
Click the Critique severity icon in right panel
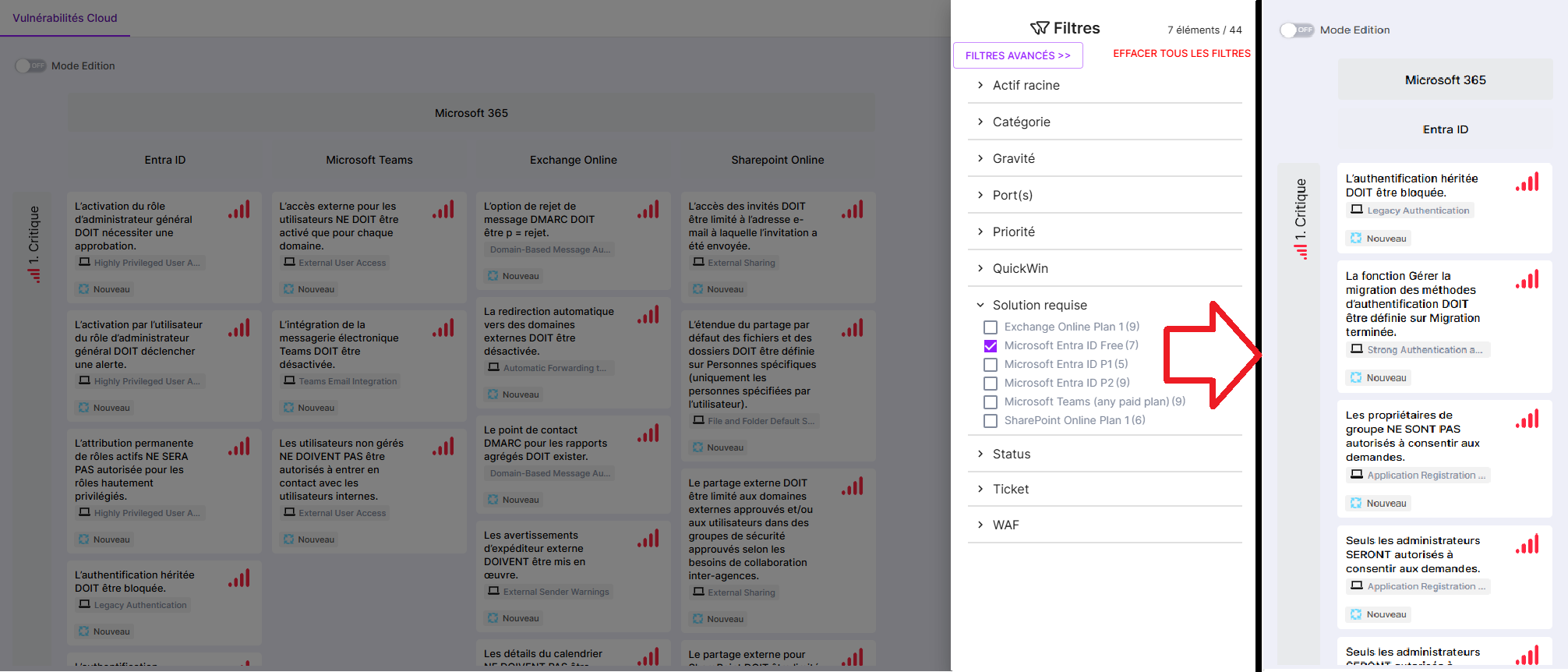coord(1301,251)
